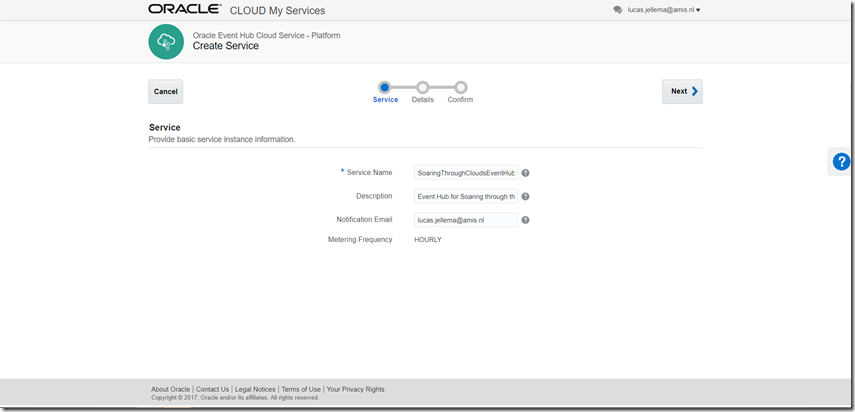Click the Notification Email input field
The width and height of the screenshot is (855, 412).
pos(466,220)
